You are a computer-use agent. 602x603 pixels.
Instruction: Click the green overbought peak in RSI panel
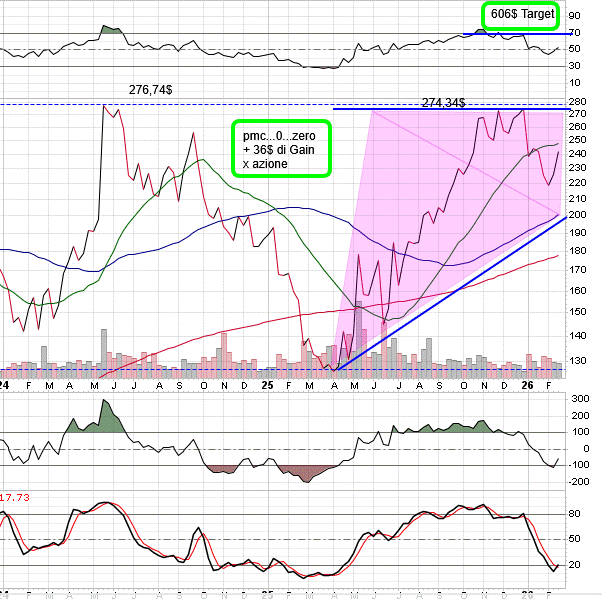pyautogui.click(x=112, y=30)
